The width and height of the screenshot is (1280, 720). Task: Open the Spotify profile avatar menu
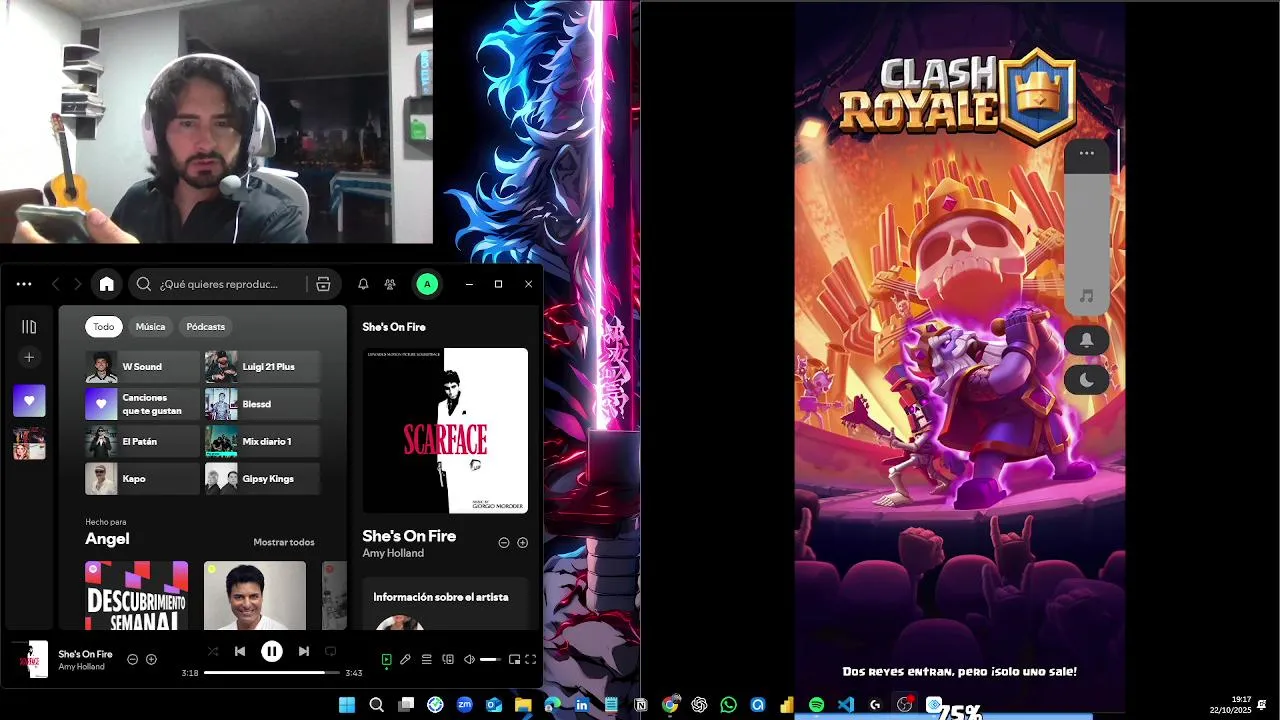point(427,284)
